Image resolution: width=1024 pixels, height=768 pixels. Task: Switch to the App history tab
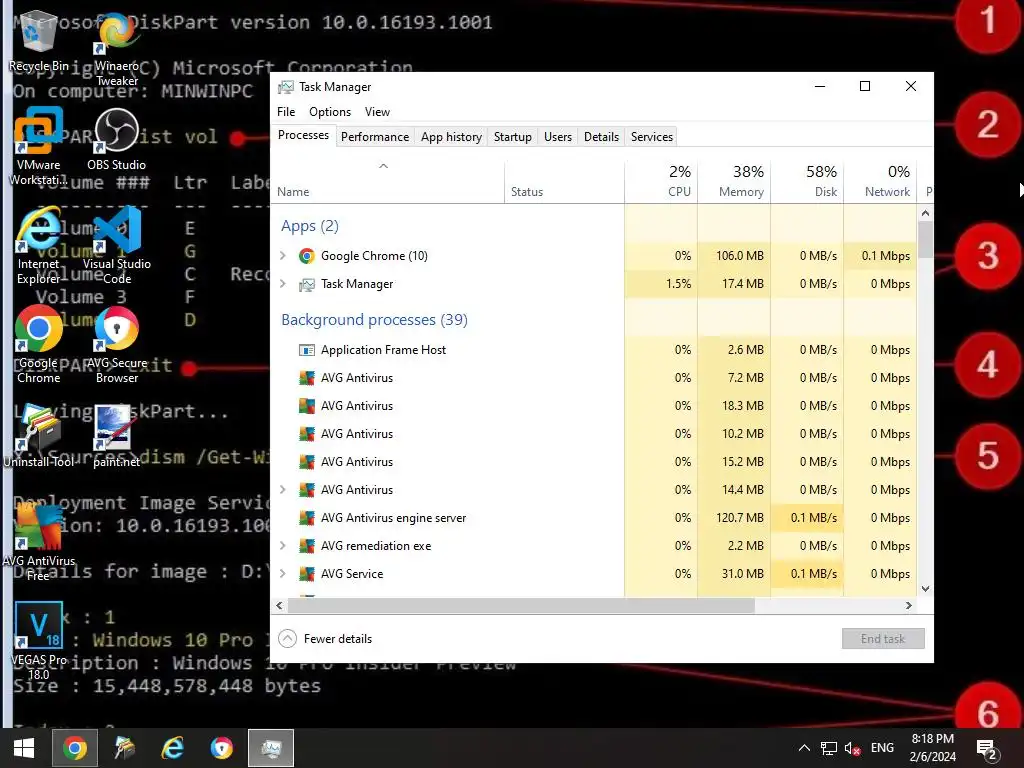[451, 136]
